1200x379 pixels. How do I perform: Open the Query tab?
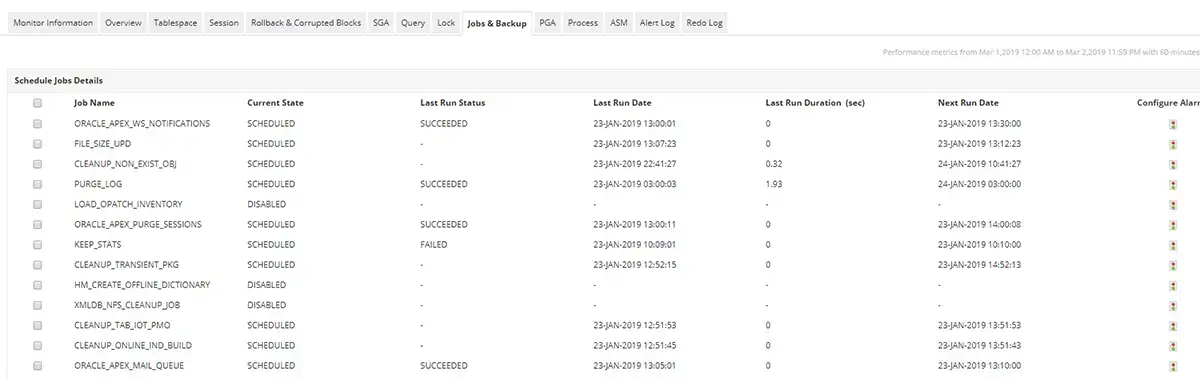click(413, 22)
